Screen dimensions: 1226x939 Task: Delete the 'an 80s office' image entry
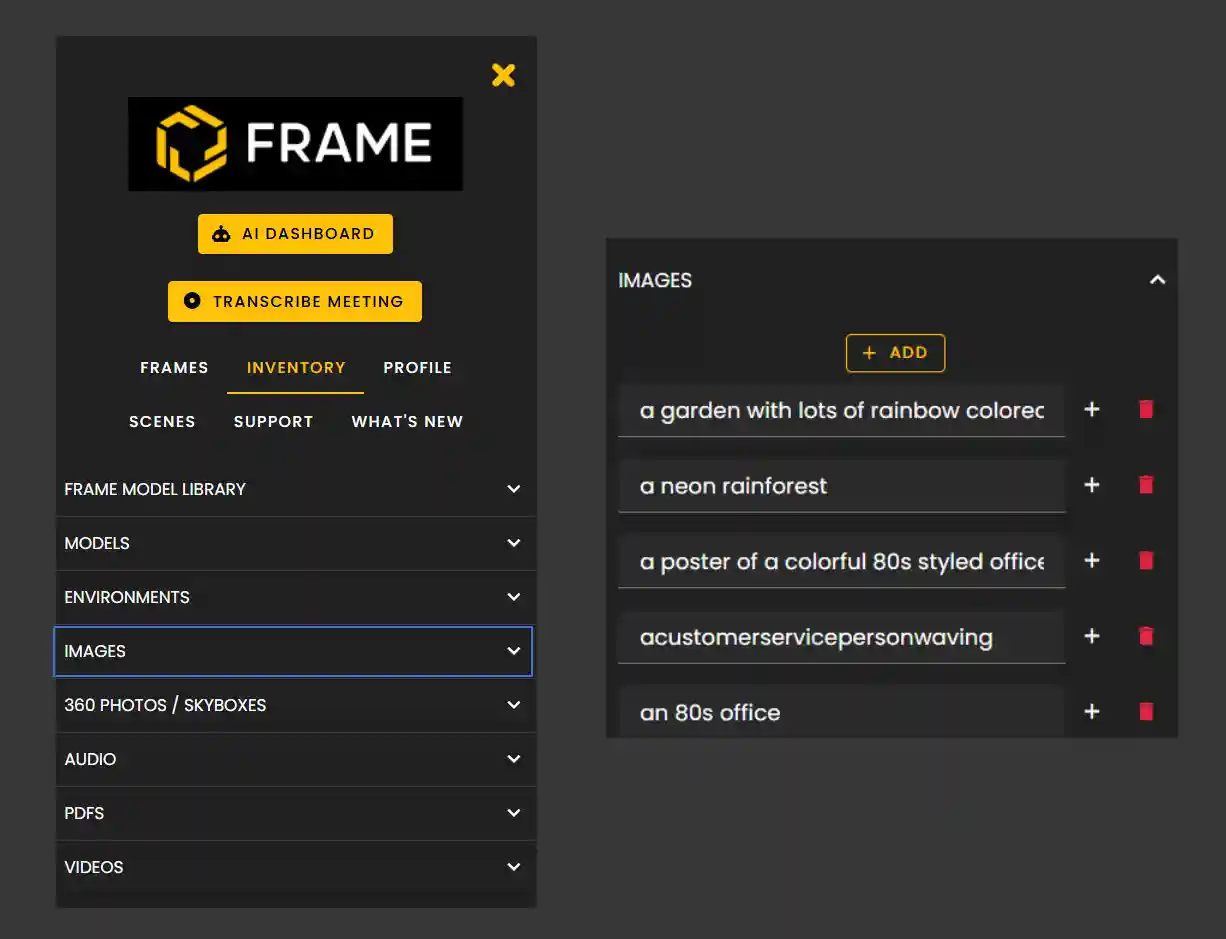click(1145, 712)
